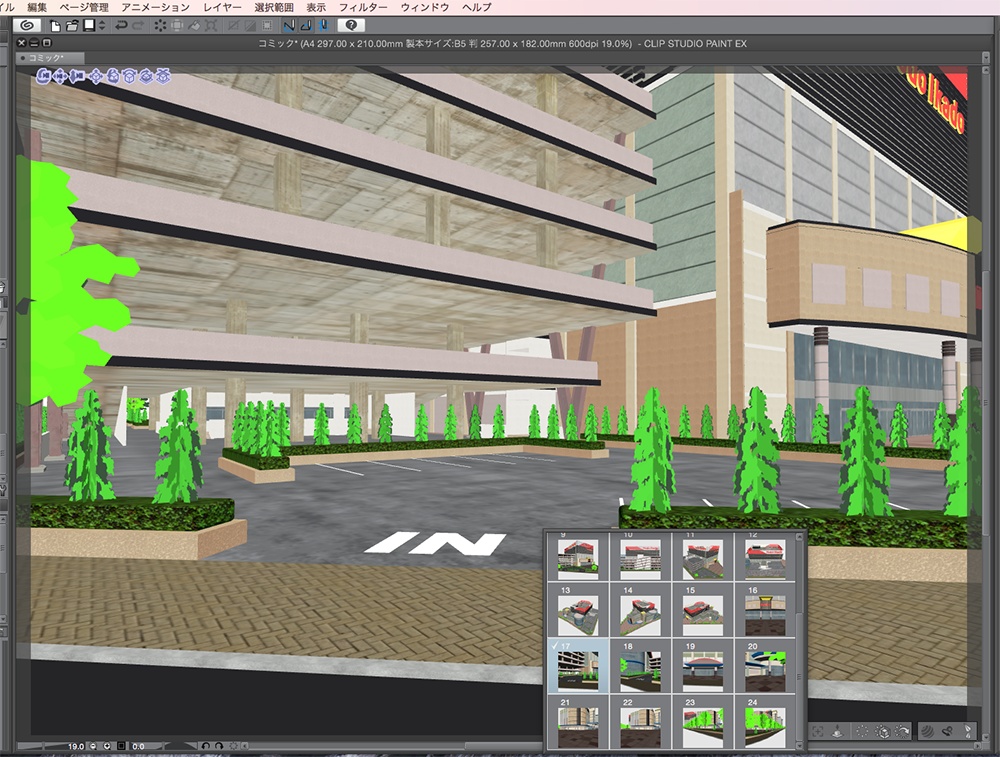Viewport: 1000px width, 757px height.
Task: Click the rotation angle slider showing 0.0
Action: 161,746
